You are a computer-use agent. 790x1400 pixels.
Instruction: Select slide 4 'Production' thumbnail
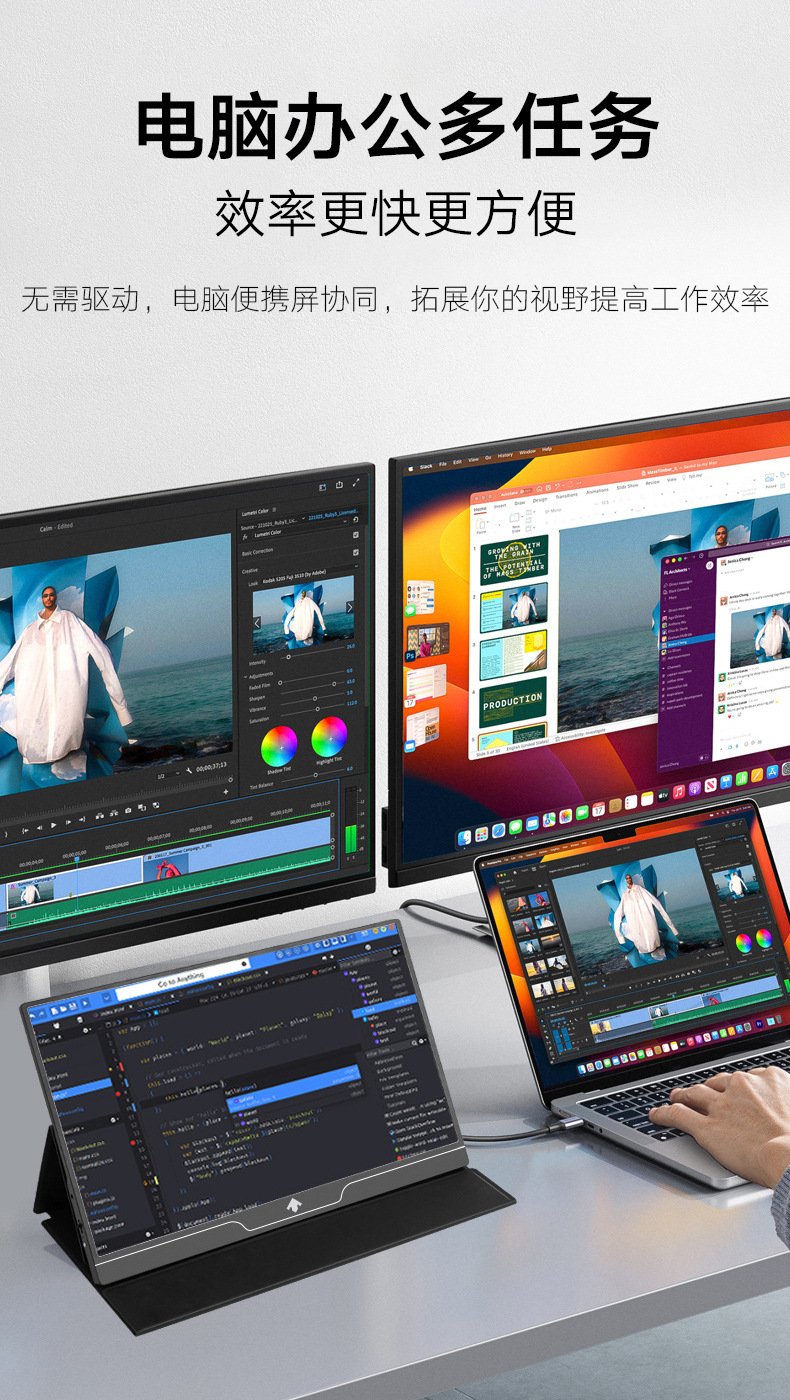[513, 702]
